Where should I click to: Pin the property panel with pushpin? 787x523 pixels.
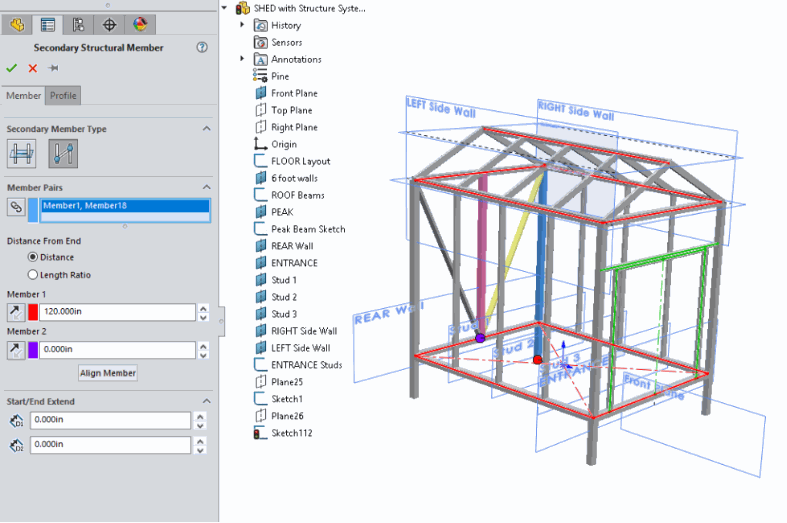pyautogui.click(x=53, y=68)
